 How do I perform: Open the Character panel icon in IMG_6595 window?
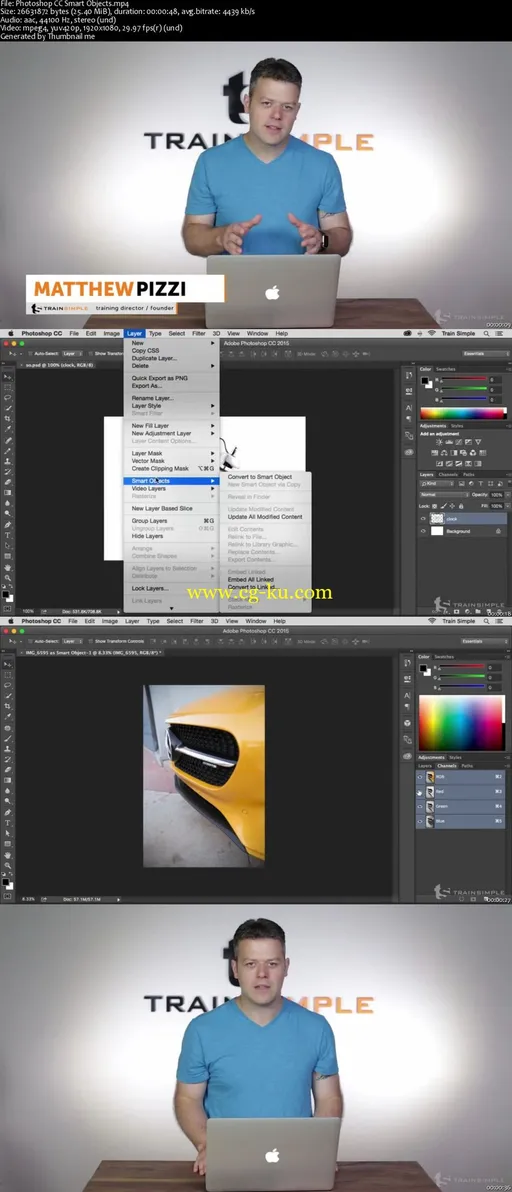[409, 695]
